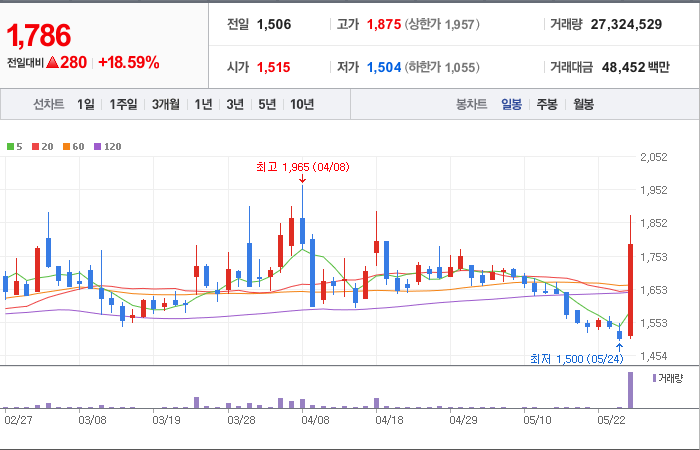This screenshot has height=450, width=700.
Task: Click the tall red candlestick at chart end
Action: pos(630,290)
